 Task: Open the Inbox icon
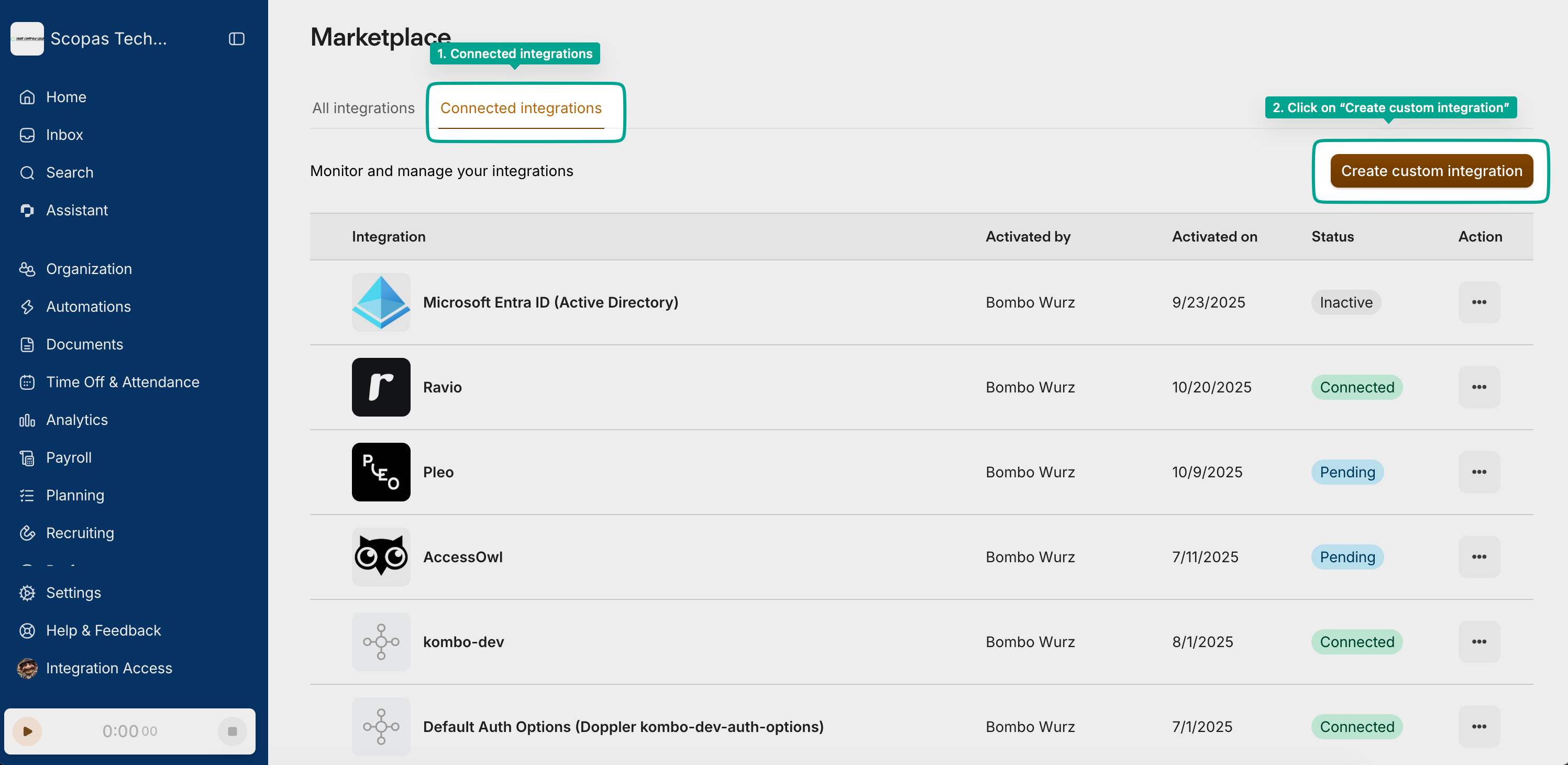tap(27, 135)
